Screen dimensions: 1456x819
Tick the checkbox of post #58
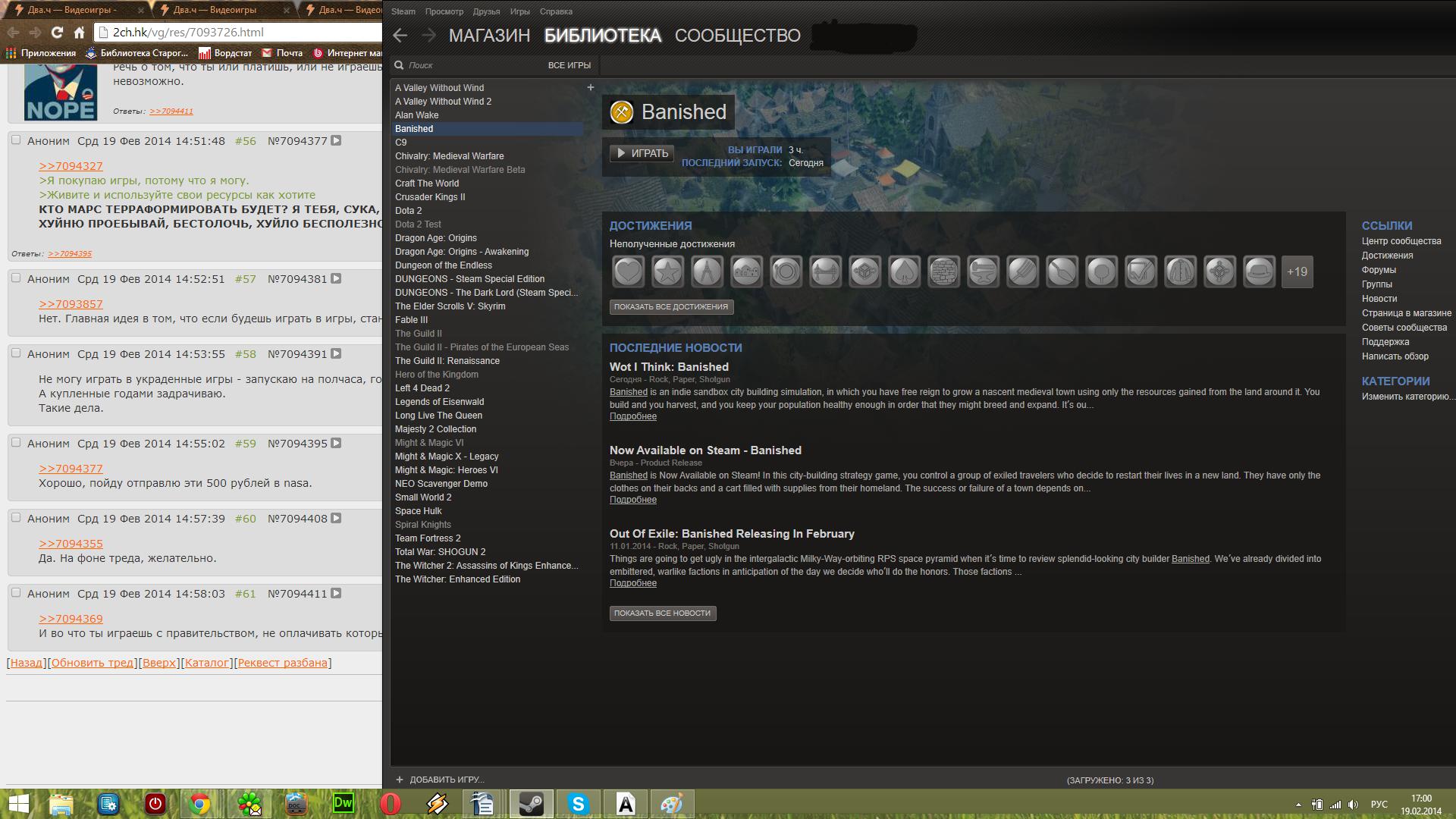point(16,353)
